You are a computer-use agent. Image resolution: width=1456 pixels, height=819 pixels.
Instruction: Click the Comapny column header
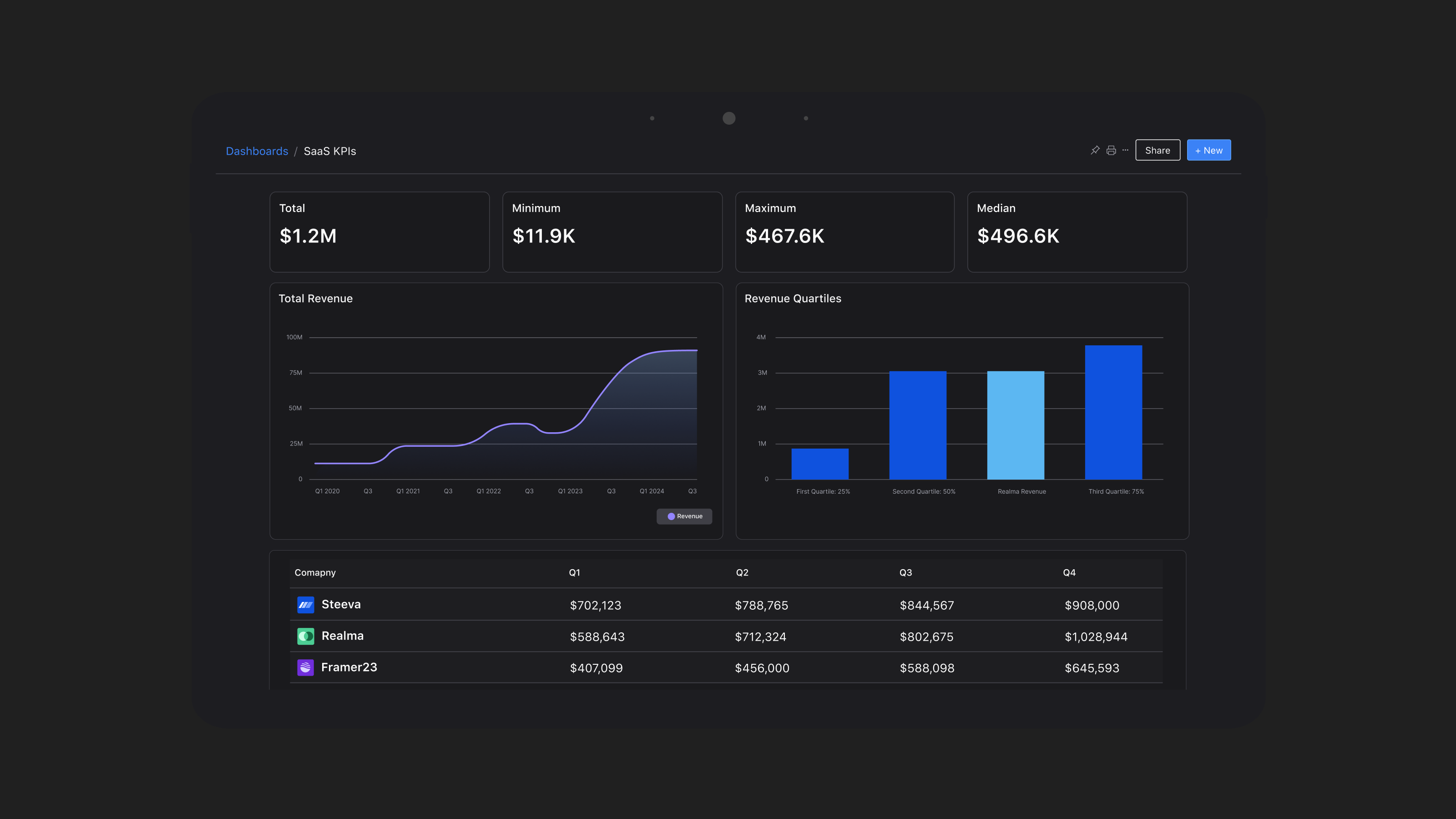point(315,572)
